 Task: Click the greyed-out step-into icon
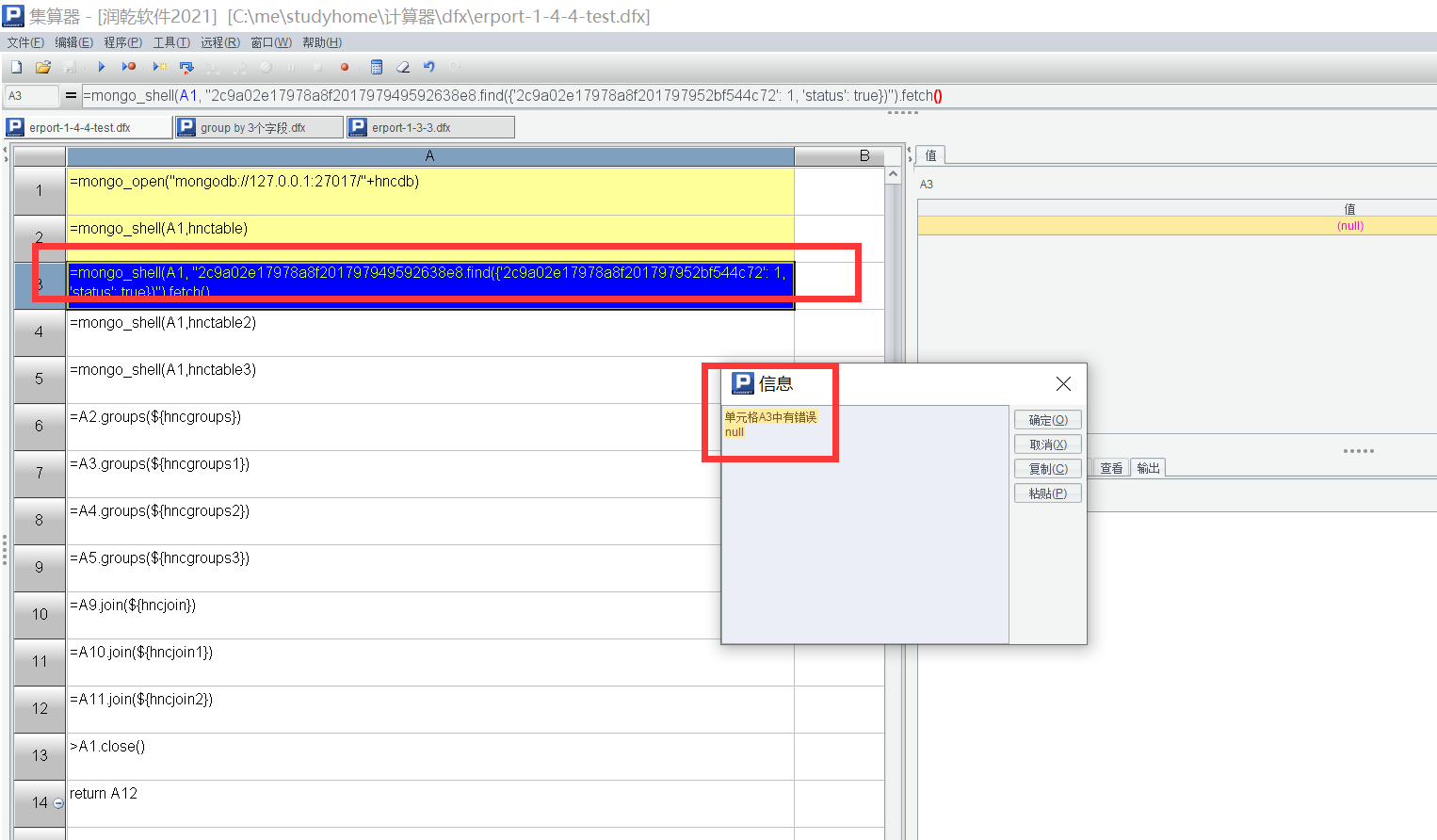[x=213, y=67]
